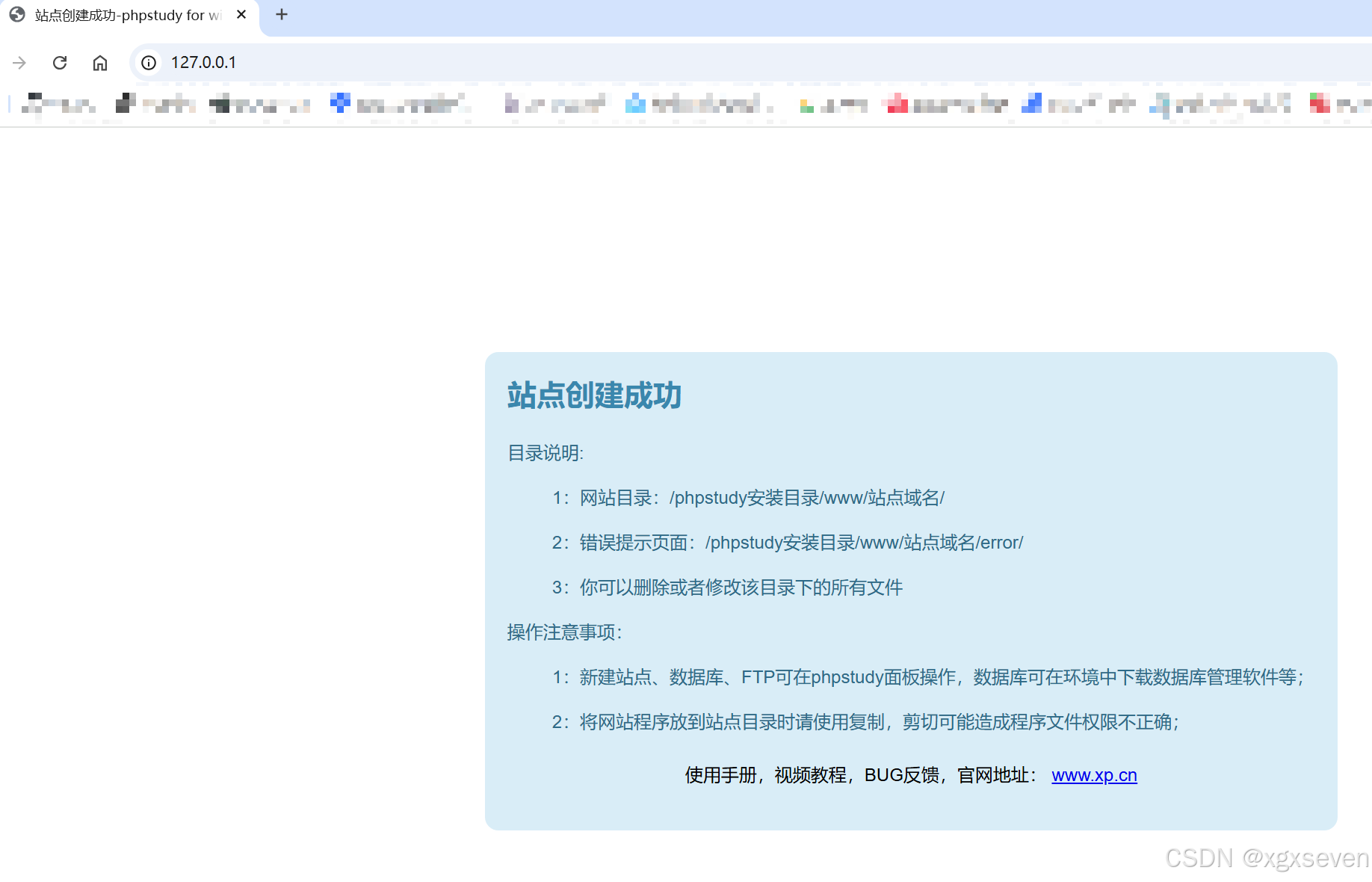Click the 将网站程序放到站点目录 line

[x=865, y=722]
